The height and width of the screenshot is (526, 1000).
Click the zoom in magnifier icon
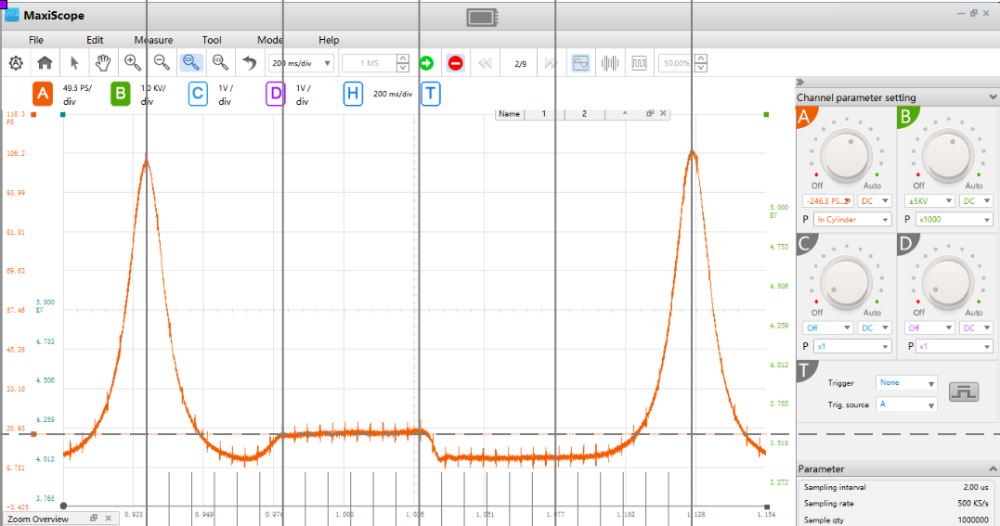click(132, 63)
